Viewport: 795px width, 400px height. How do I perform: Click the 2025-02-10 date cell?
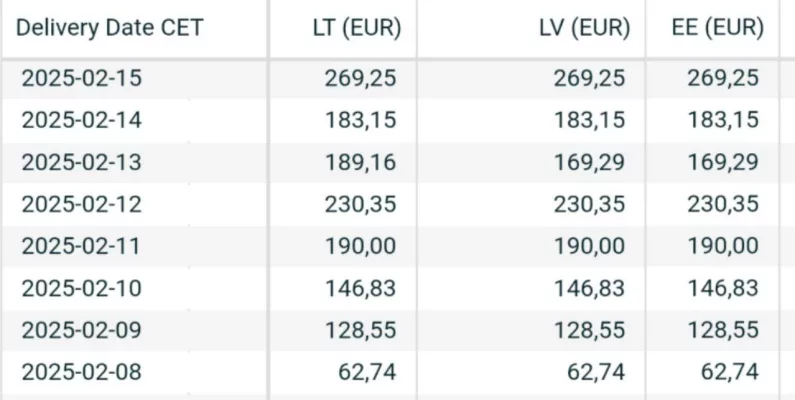[81, 289]
